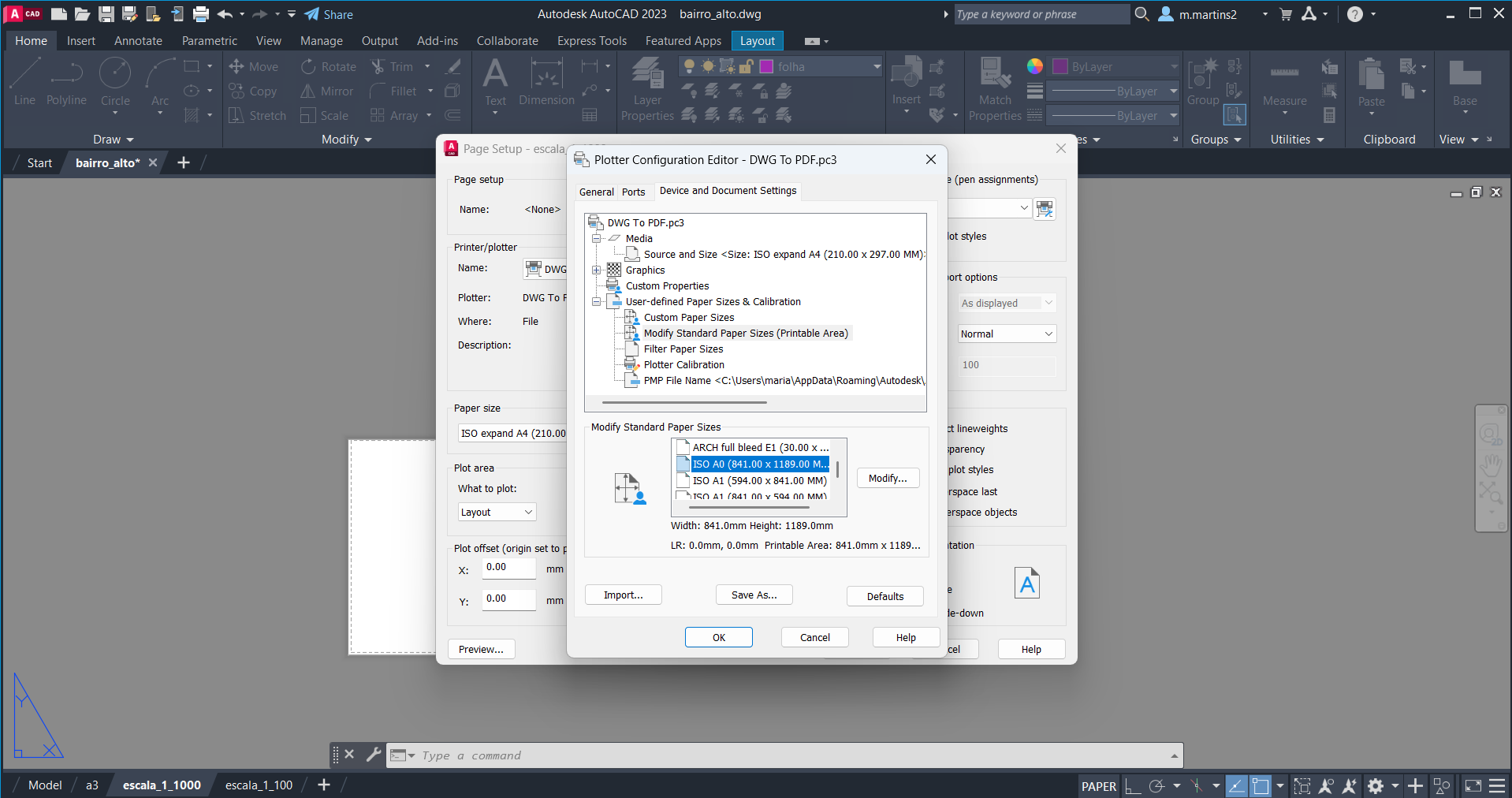
Task: Switch to the escala_1_100 layout tab
Action: coord(259,785)
